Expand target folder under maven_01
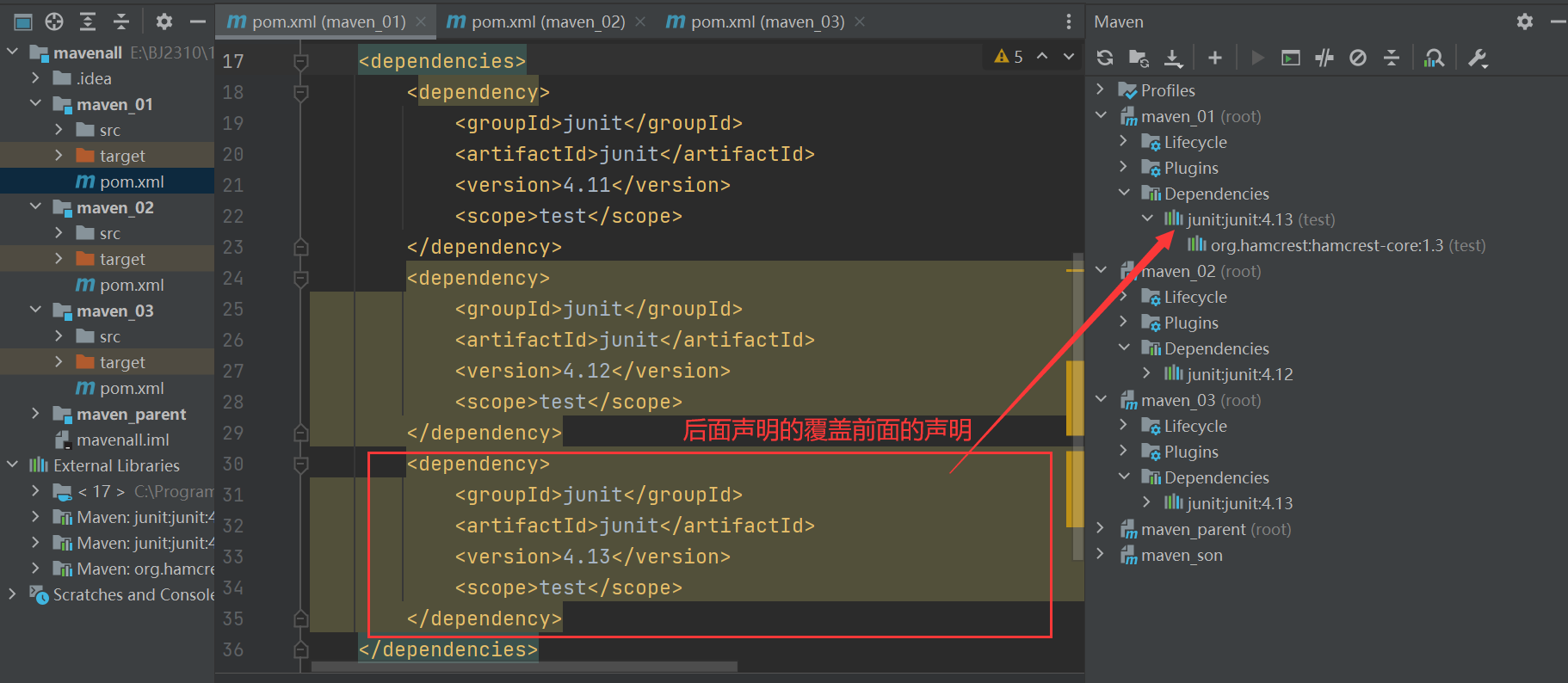1568x683 pixels. 59,156
